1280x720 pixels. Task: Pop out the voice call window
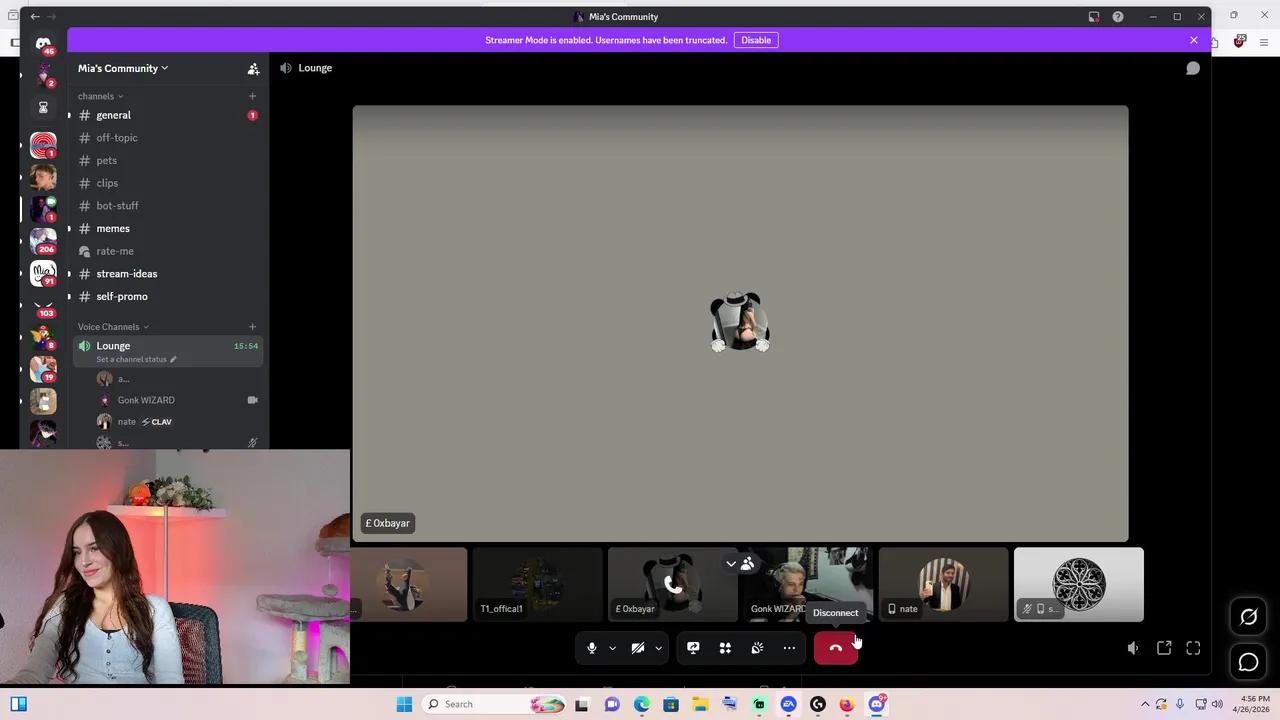(1164, 648)
